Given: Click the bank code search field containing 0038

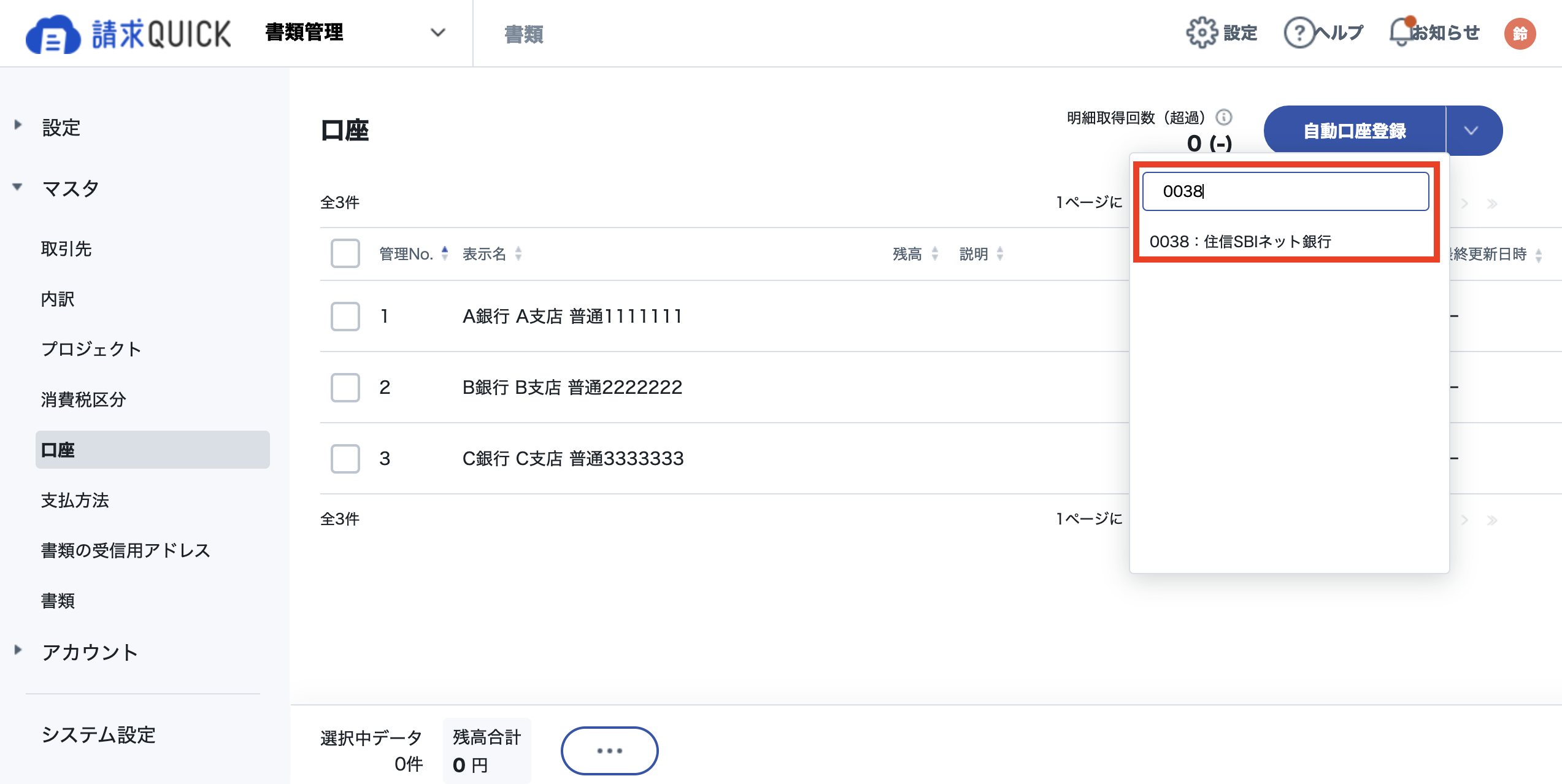Looking at the screenshot, I should click(x=1285, y=191).
